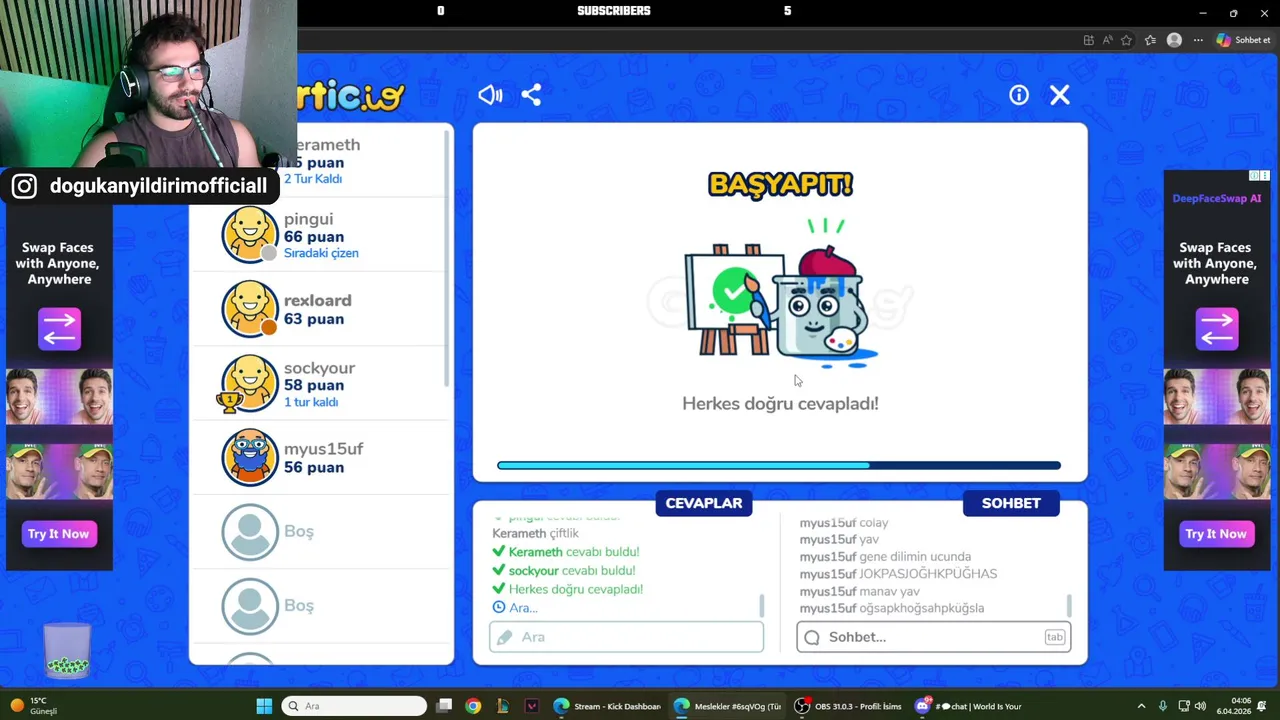Click sockyour's 1 tur kaldı label
Image resolution: width=1280 pixels, height=720 pixels.
click(x=311, y=402)
